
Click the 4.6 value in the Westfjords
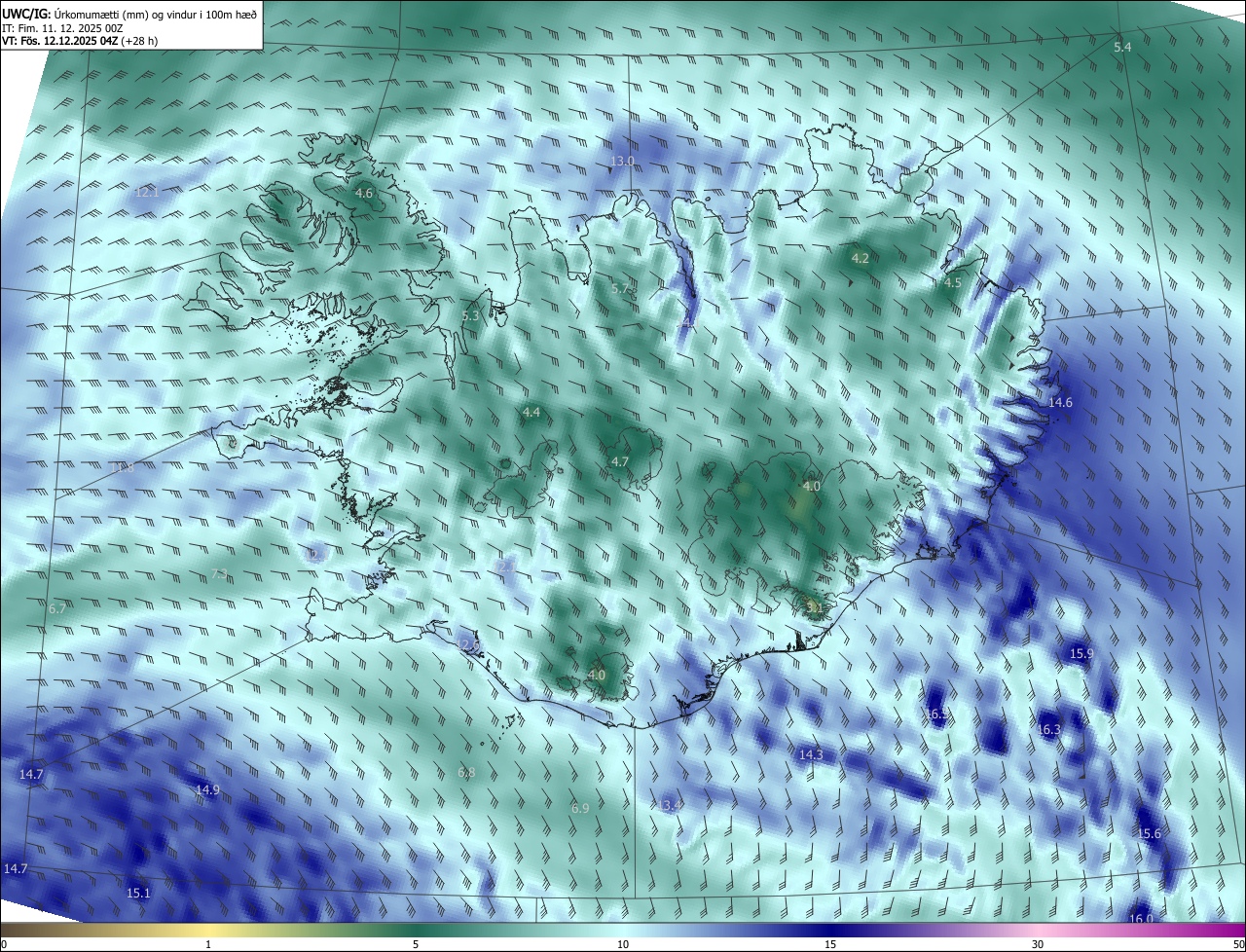[364, 194]
